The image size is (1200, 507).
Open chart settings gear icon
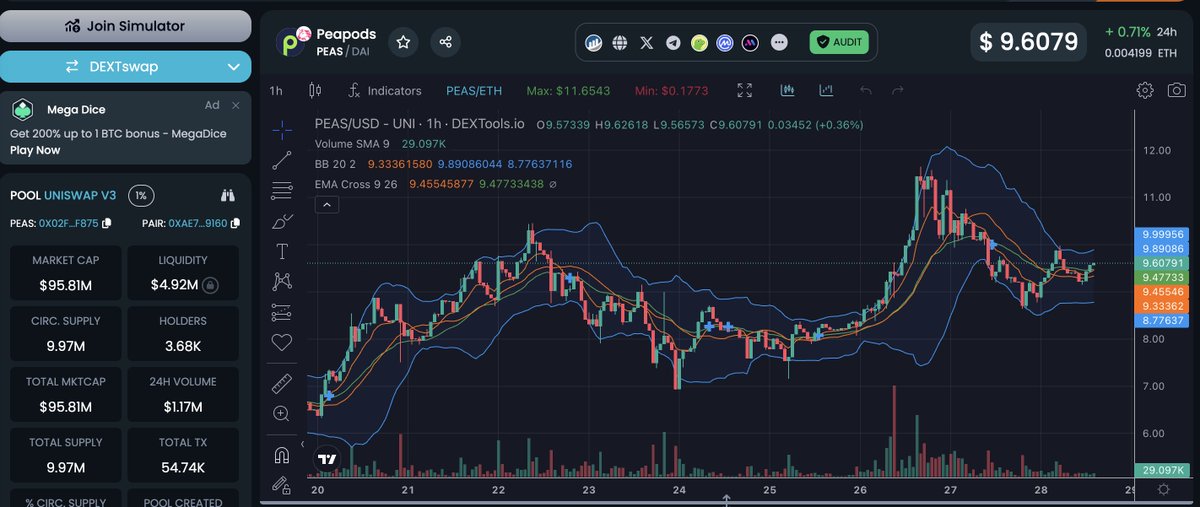1145,91
